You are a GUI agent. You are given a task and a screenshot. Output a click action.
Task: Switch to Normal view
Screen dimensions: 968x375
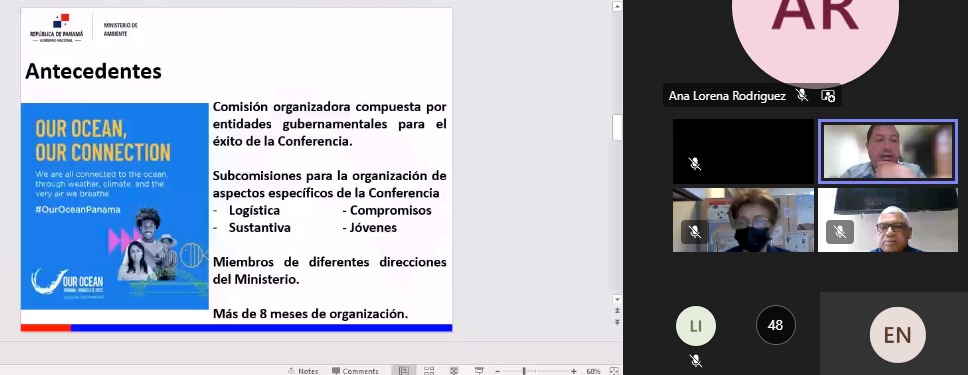(404, 371)
